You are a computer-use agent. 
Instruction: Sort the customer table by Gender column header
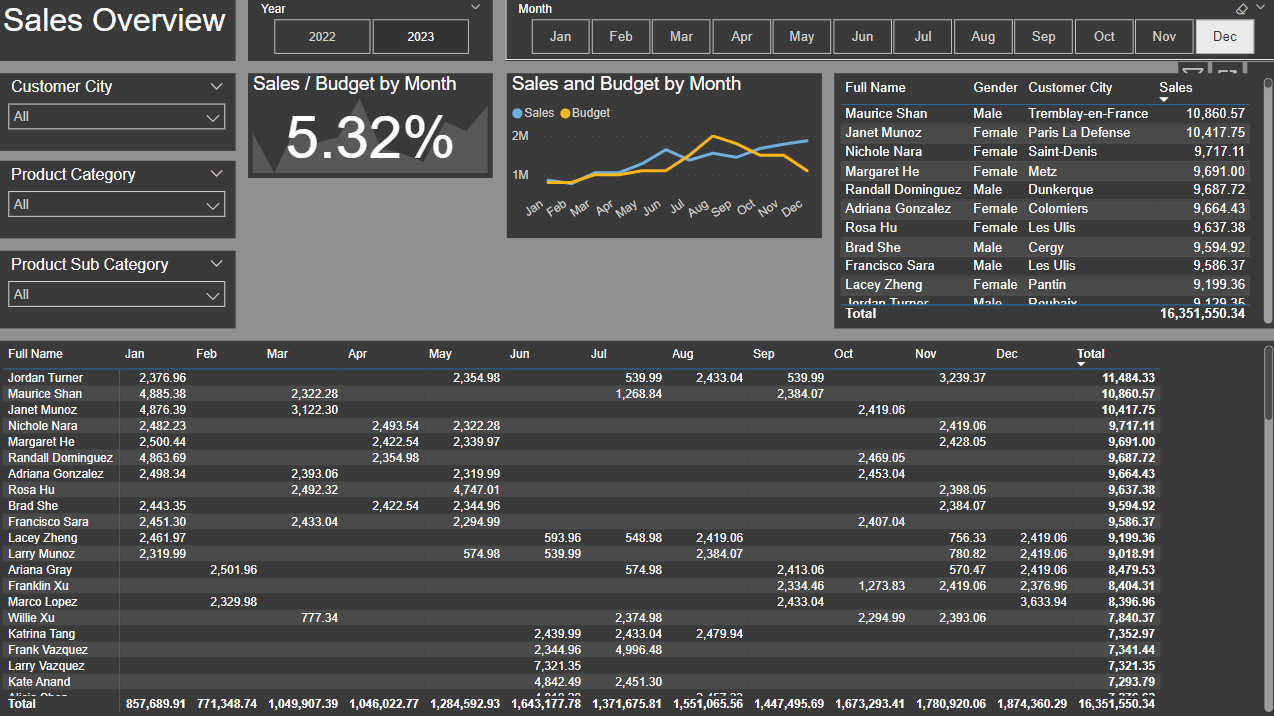pos(994,88)
